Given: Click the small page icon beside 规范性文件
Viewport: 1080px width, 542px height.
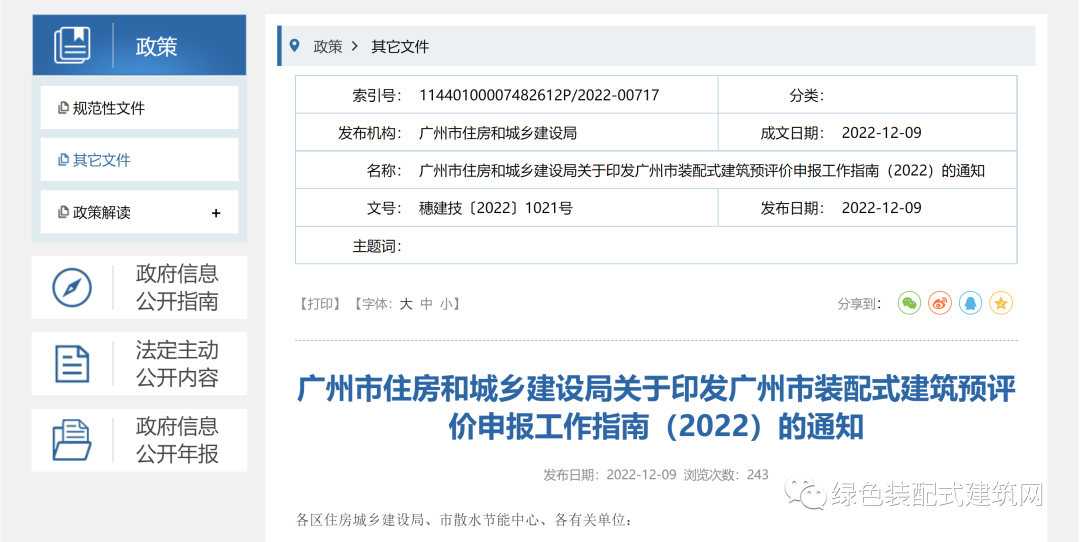Looking at the screenshot, I should point(64,108).
